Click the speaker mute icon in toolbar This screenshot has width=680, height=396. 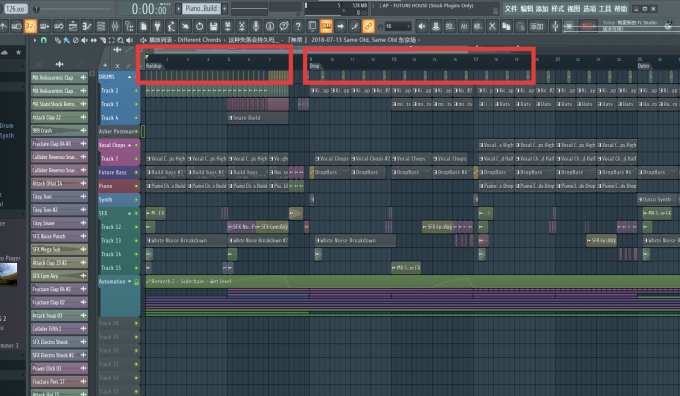[422, 26]
